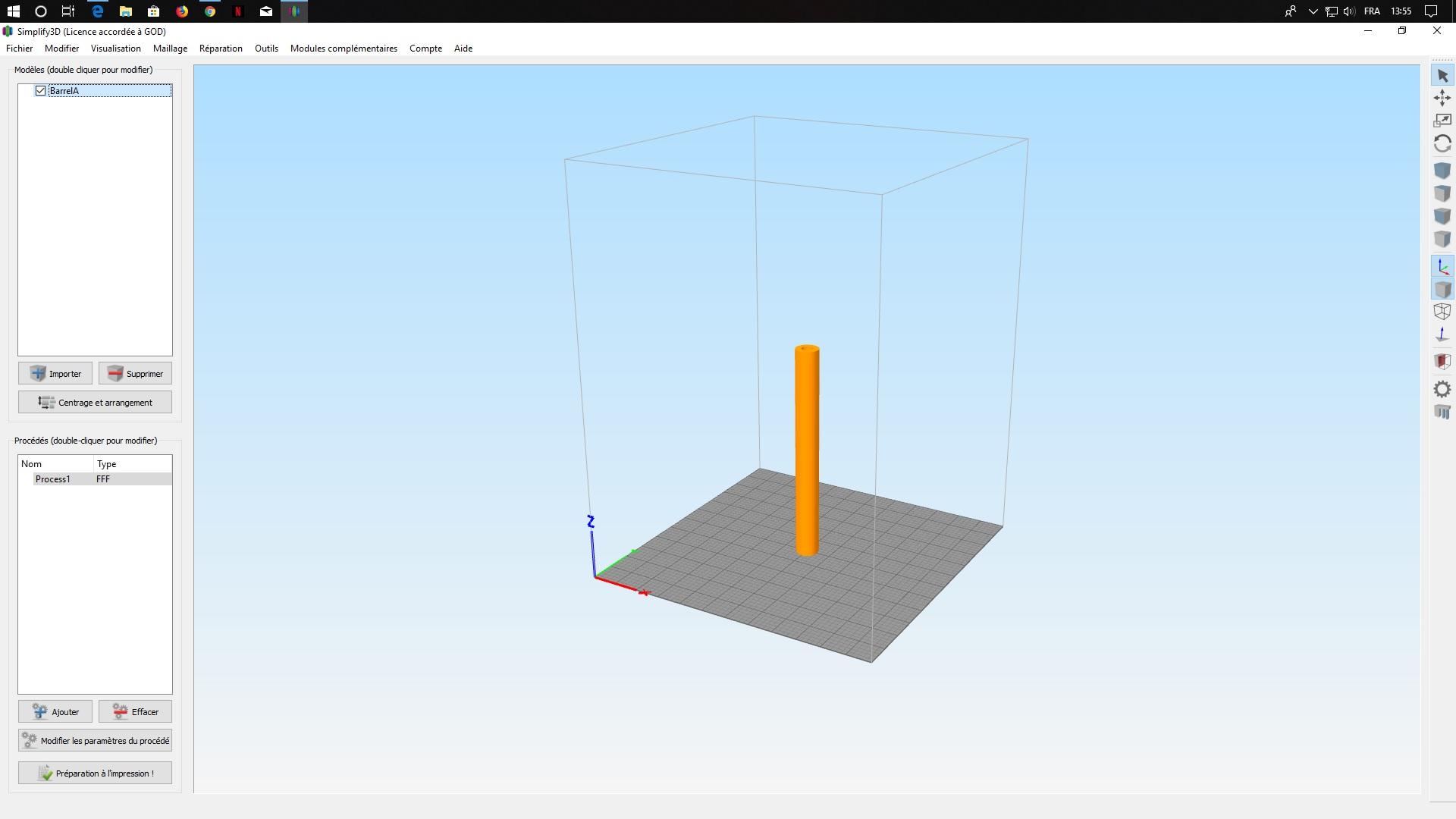Open the Maillage menu
Screen dimensions: 1456x819
(170, 49)
